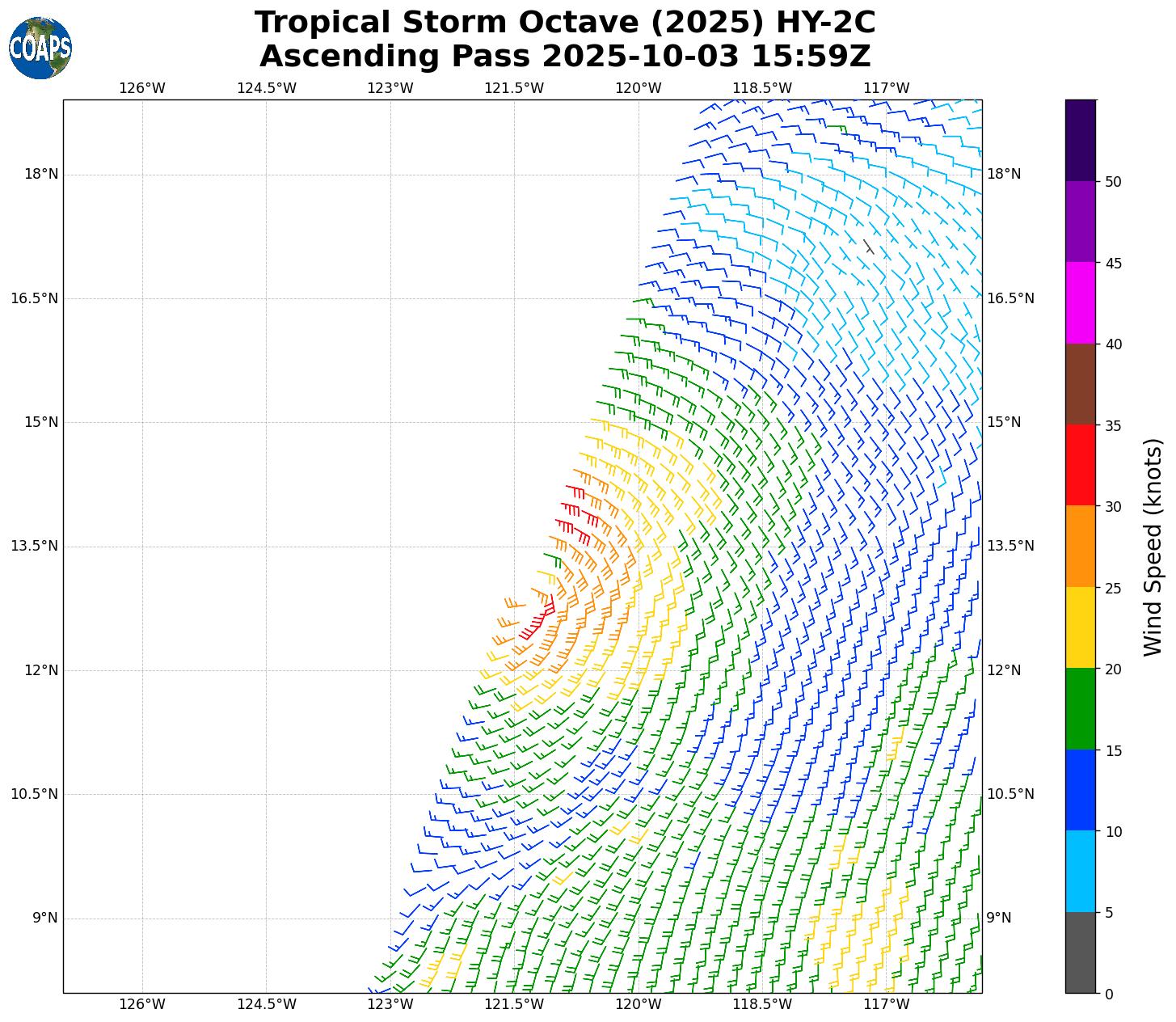Click the COAPS globe logo
1176x1022 pixels.
[40, 48]
